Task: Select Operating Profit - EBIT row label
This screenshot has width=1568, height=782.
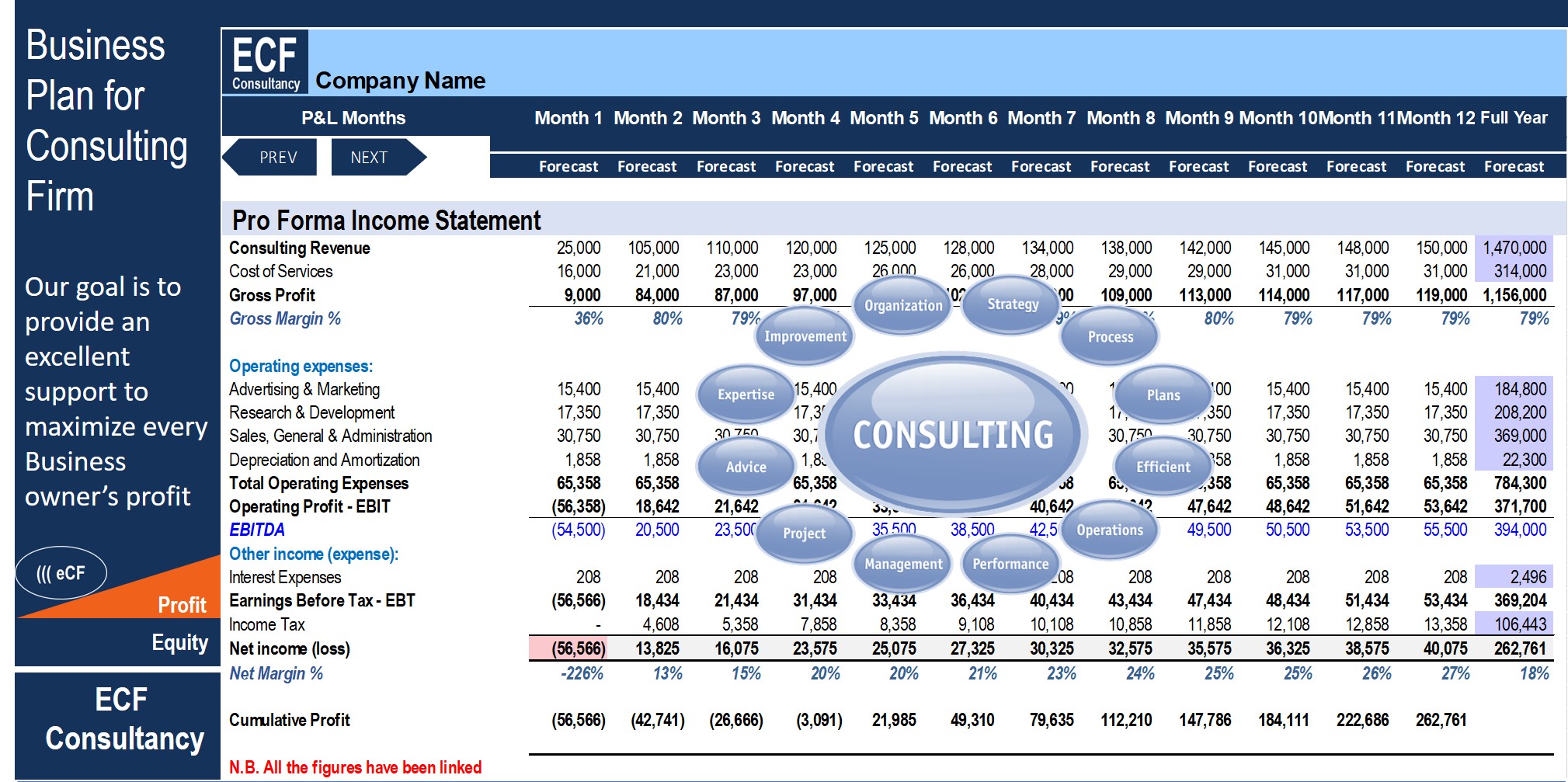Action: coord(309,506)
